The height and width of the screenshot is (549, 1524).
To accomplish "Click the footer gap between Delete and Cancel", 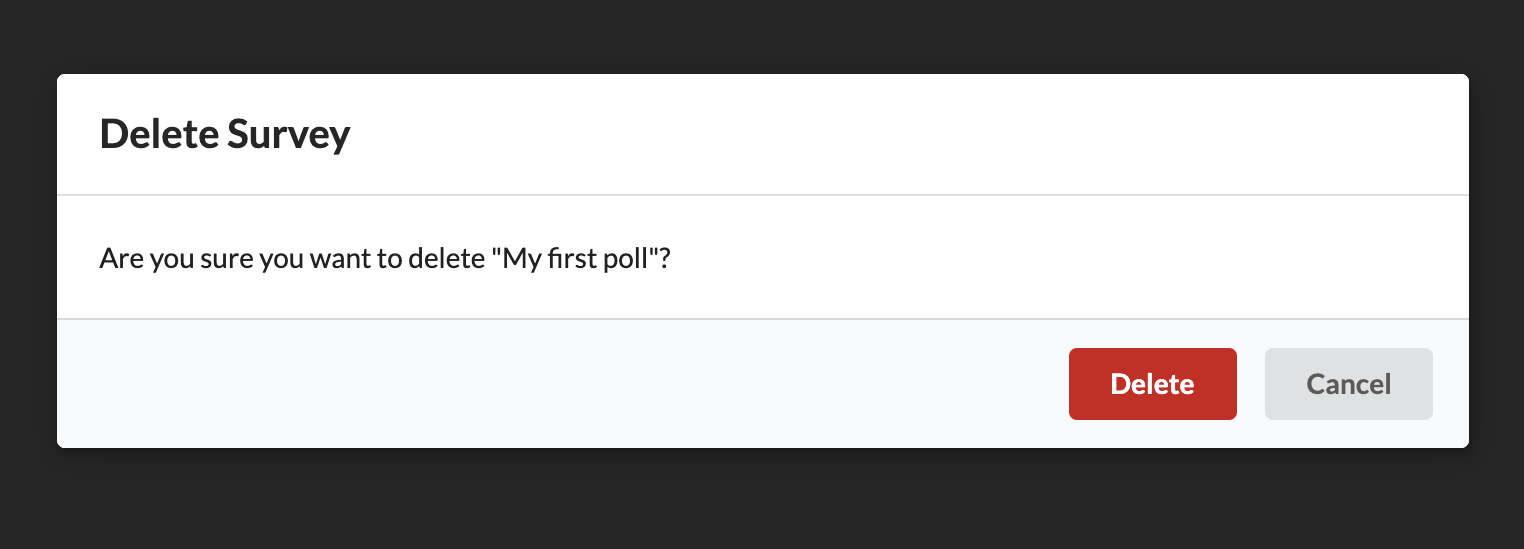I will click(x=1251, y=384).
